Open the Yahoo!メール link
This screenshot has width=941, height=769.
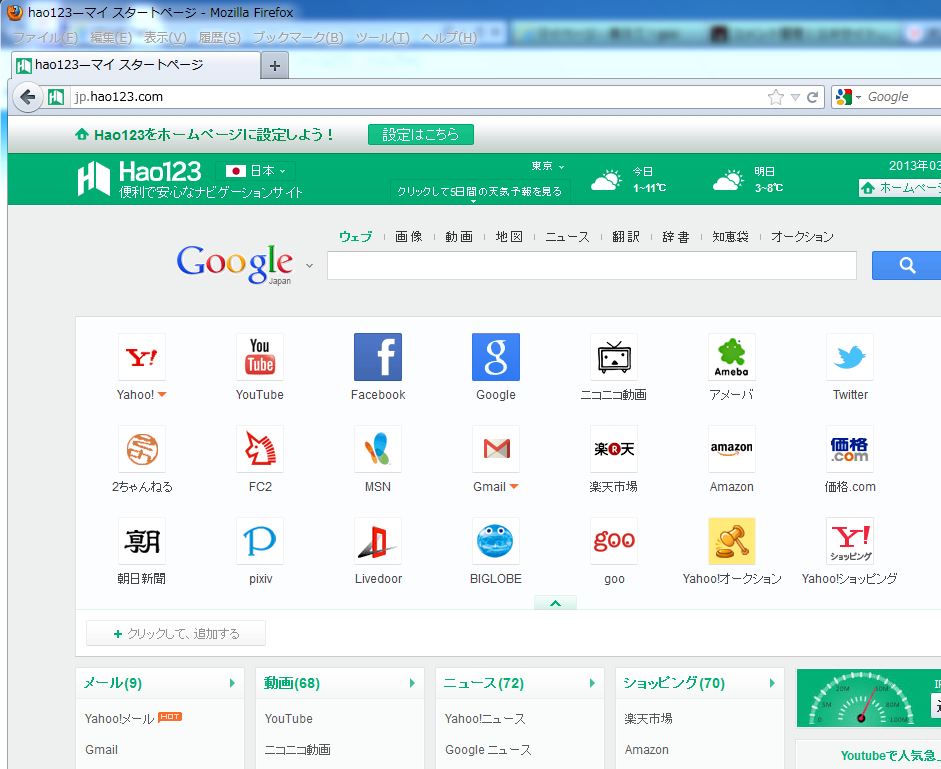click(x=119, y=719)
